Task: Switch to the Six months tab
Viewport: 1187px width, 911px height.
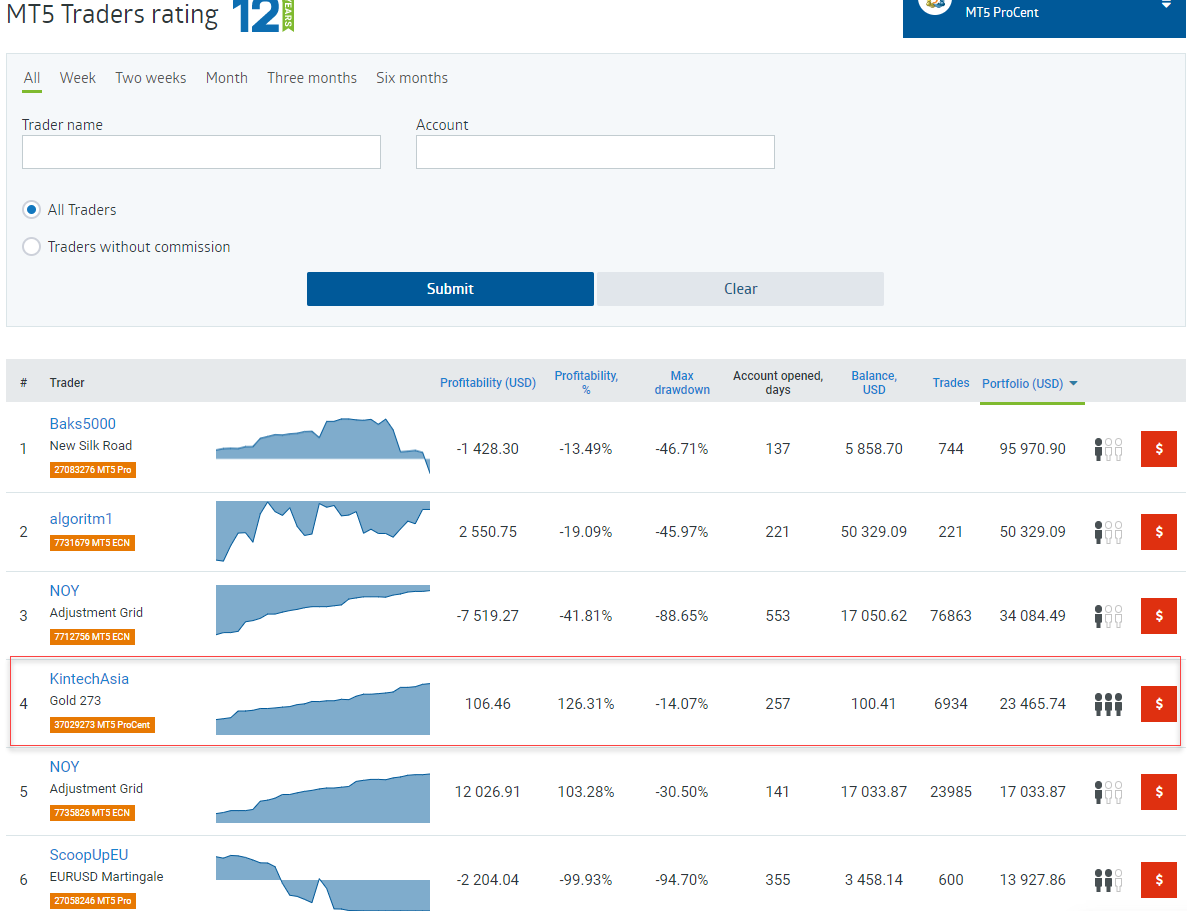Action: pyautogui.click(x=412, y=78)
